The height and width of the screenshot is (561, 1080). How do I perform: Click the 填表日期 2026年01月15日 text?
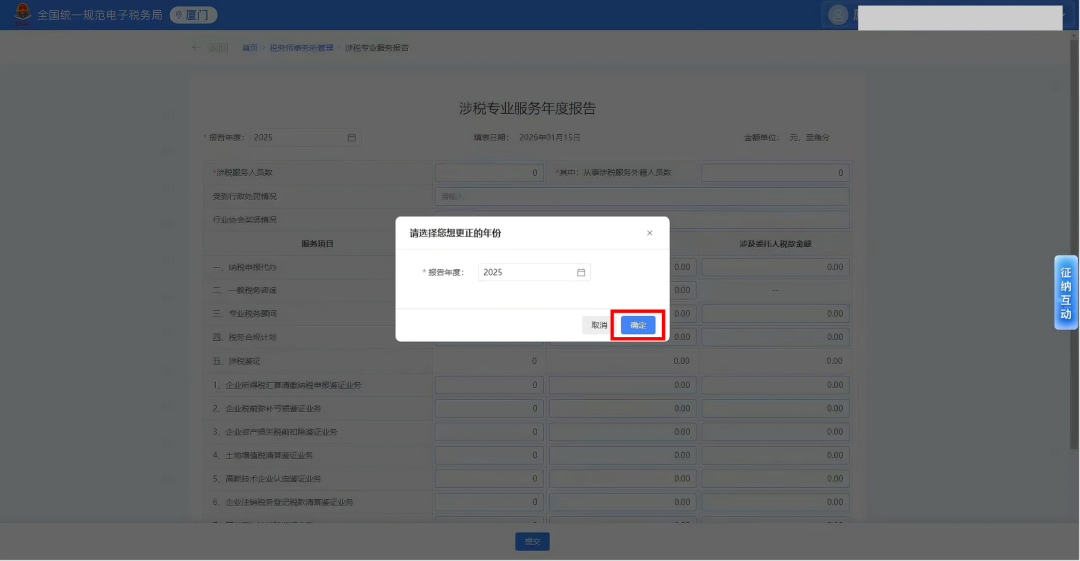click(527, 138)
